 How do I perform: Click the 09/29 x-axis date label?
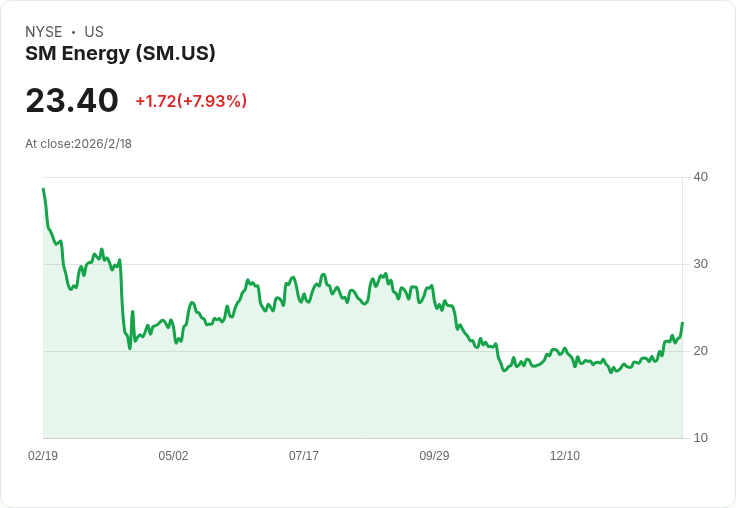click(x=434, y=456)
